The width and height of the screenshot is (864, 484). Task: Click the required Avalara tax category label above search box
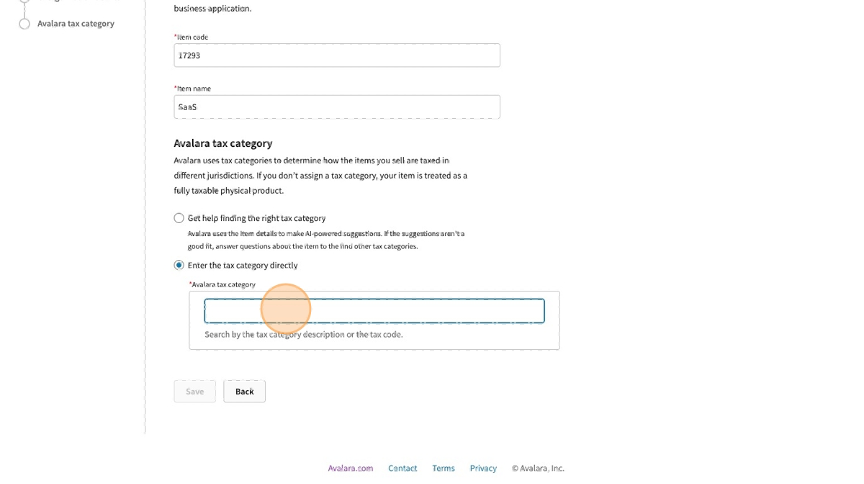(223, 284)
